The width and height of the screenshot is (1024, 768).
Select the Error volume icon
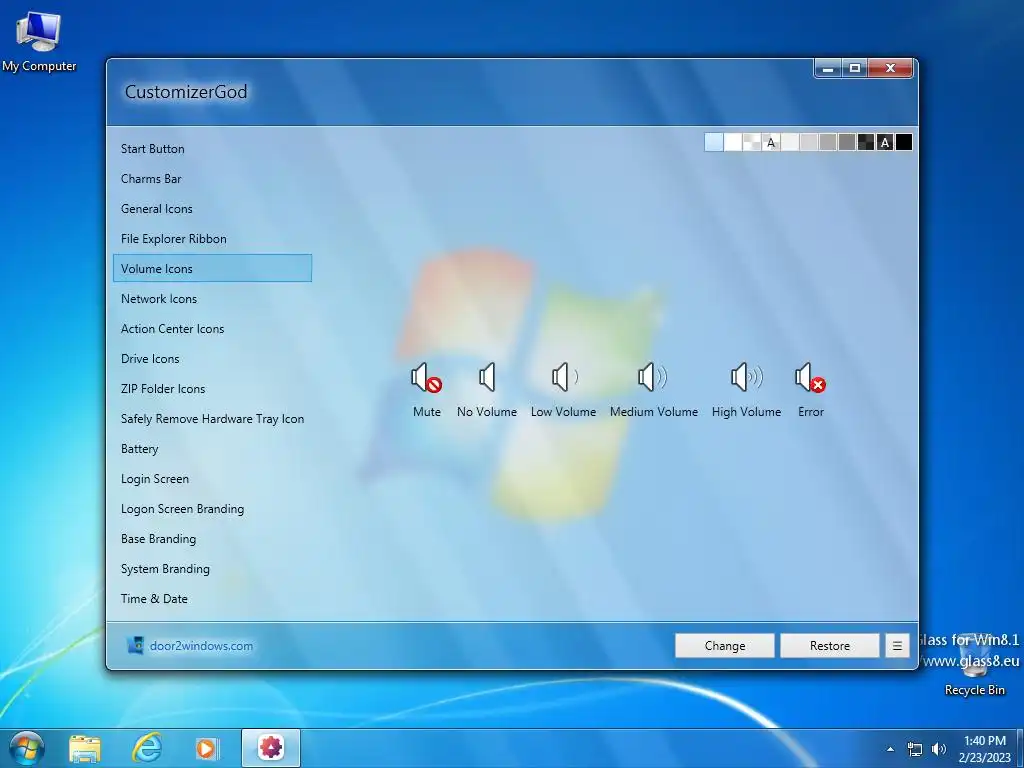(x=810, y=377)
